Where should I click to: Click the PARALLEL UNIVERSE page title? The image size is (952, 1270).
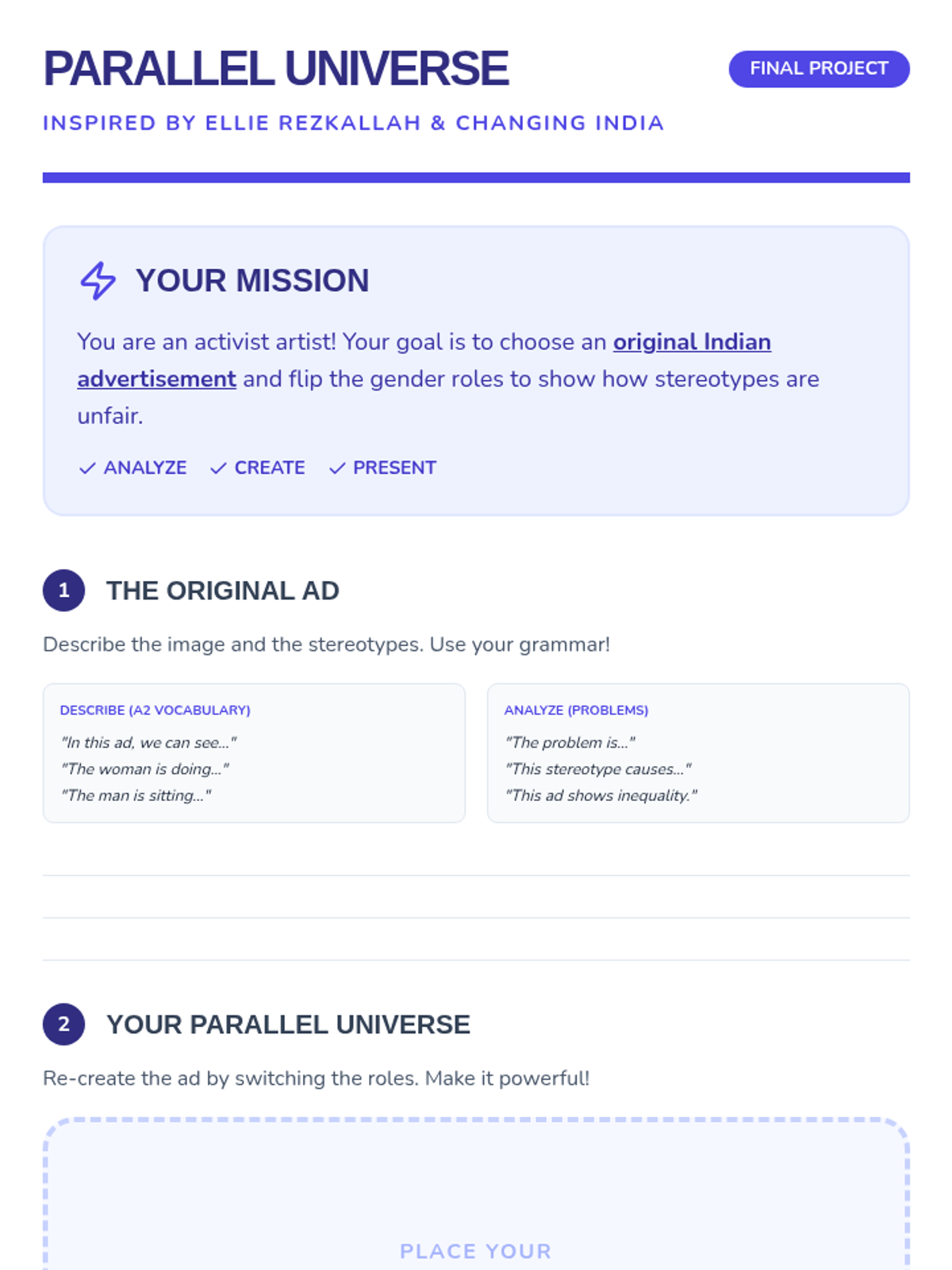coord(276,69)
